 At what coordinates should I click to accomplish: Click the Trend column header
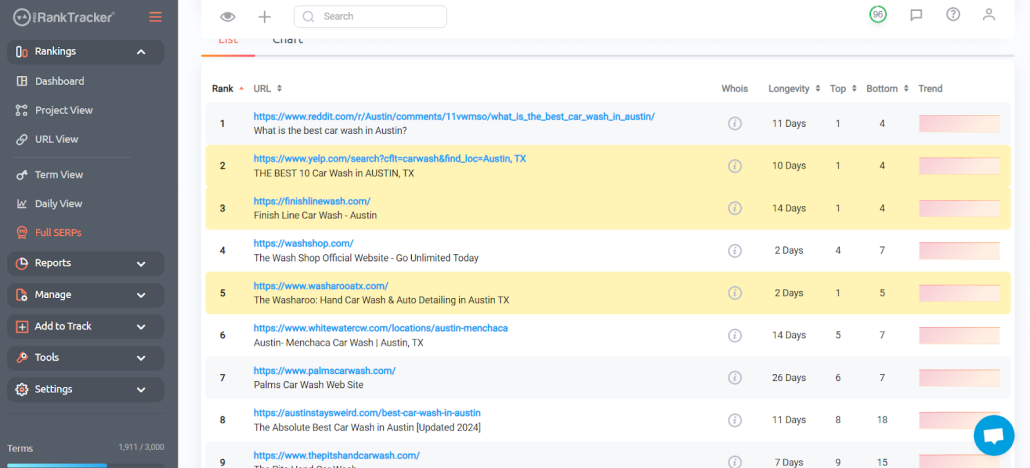(x=930, y=89)
